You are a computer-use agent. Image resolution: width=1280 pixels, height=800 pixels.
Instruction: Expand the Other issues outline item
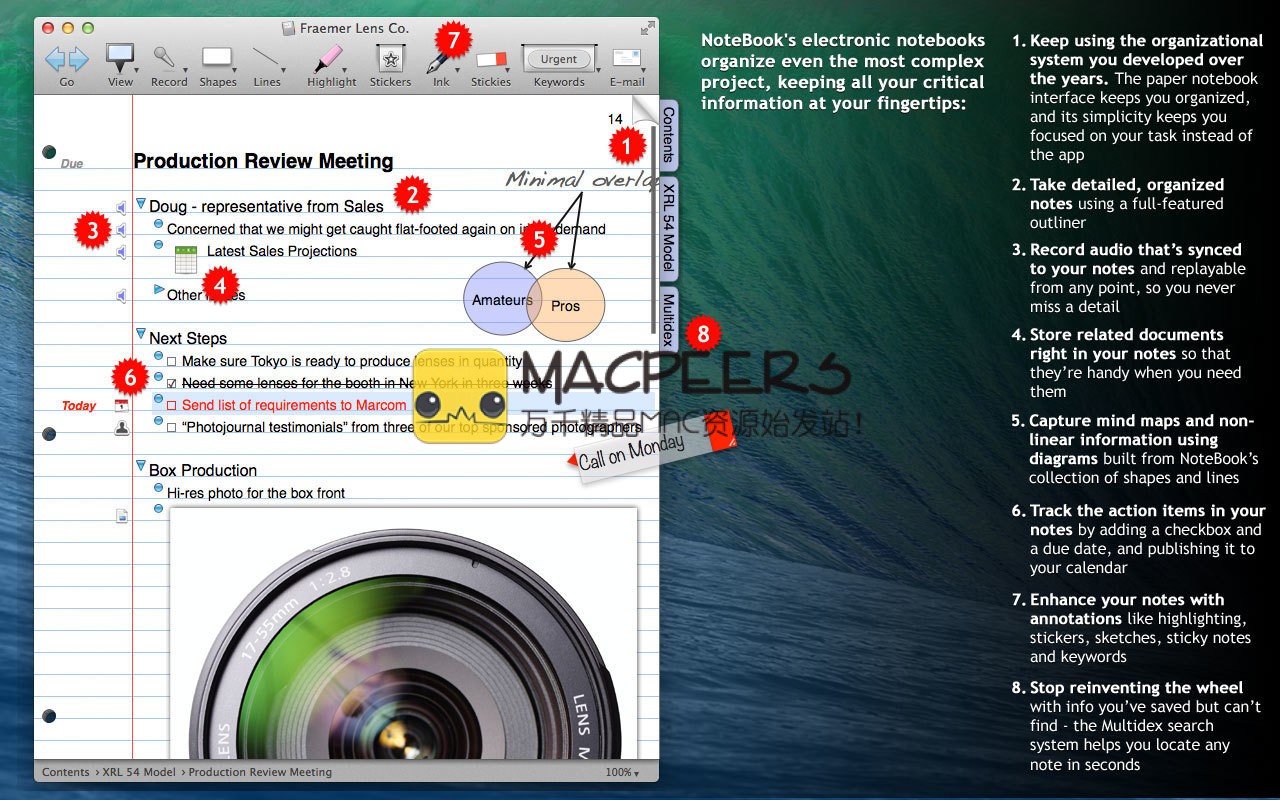point(158,290)
